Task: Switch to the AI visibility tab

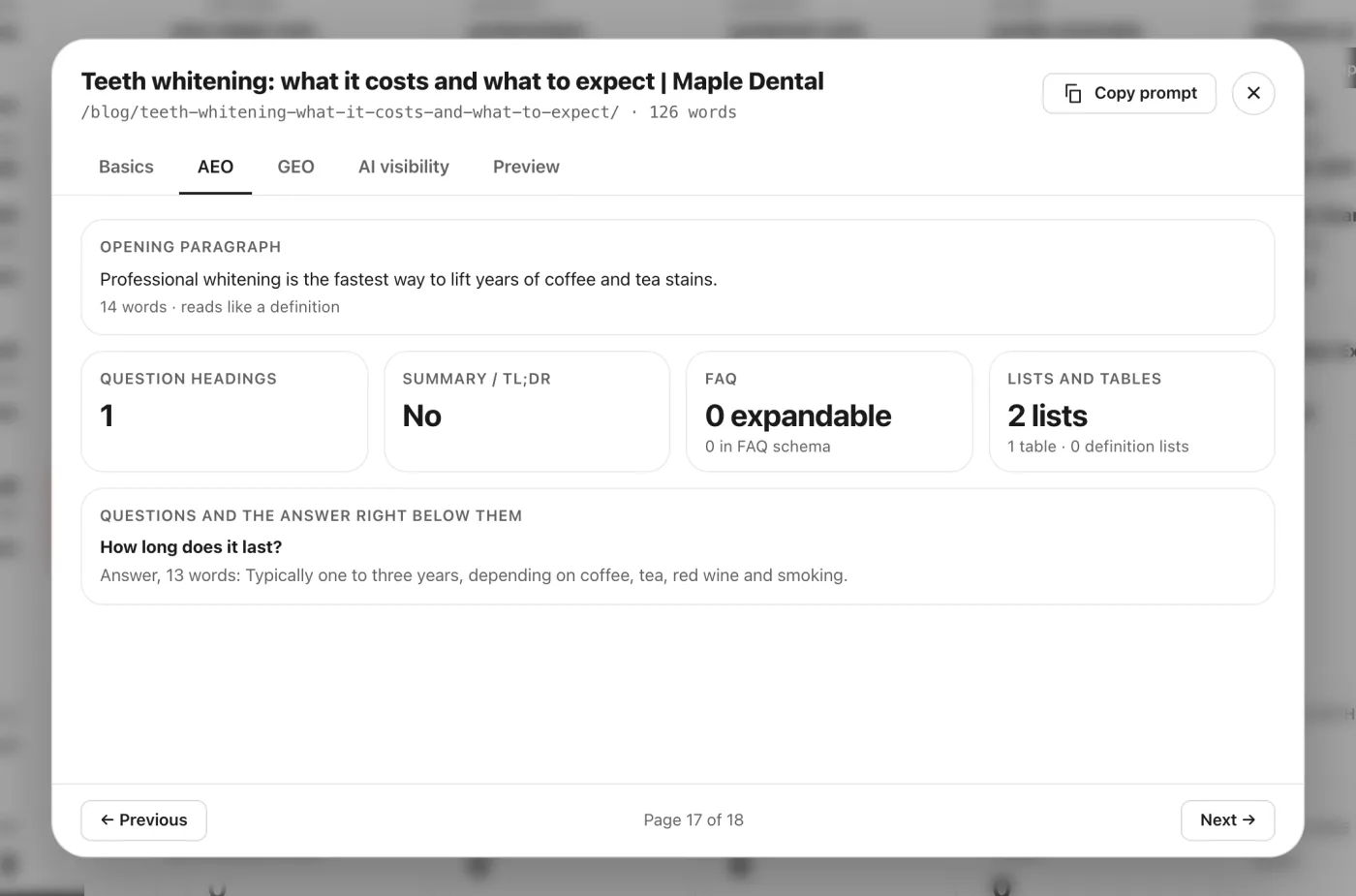Action: coord(404,167)
